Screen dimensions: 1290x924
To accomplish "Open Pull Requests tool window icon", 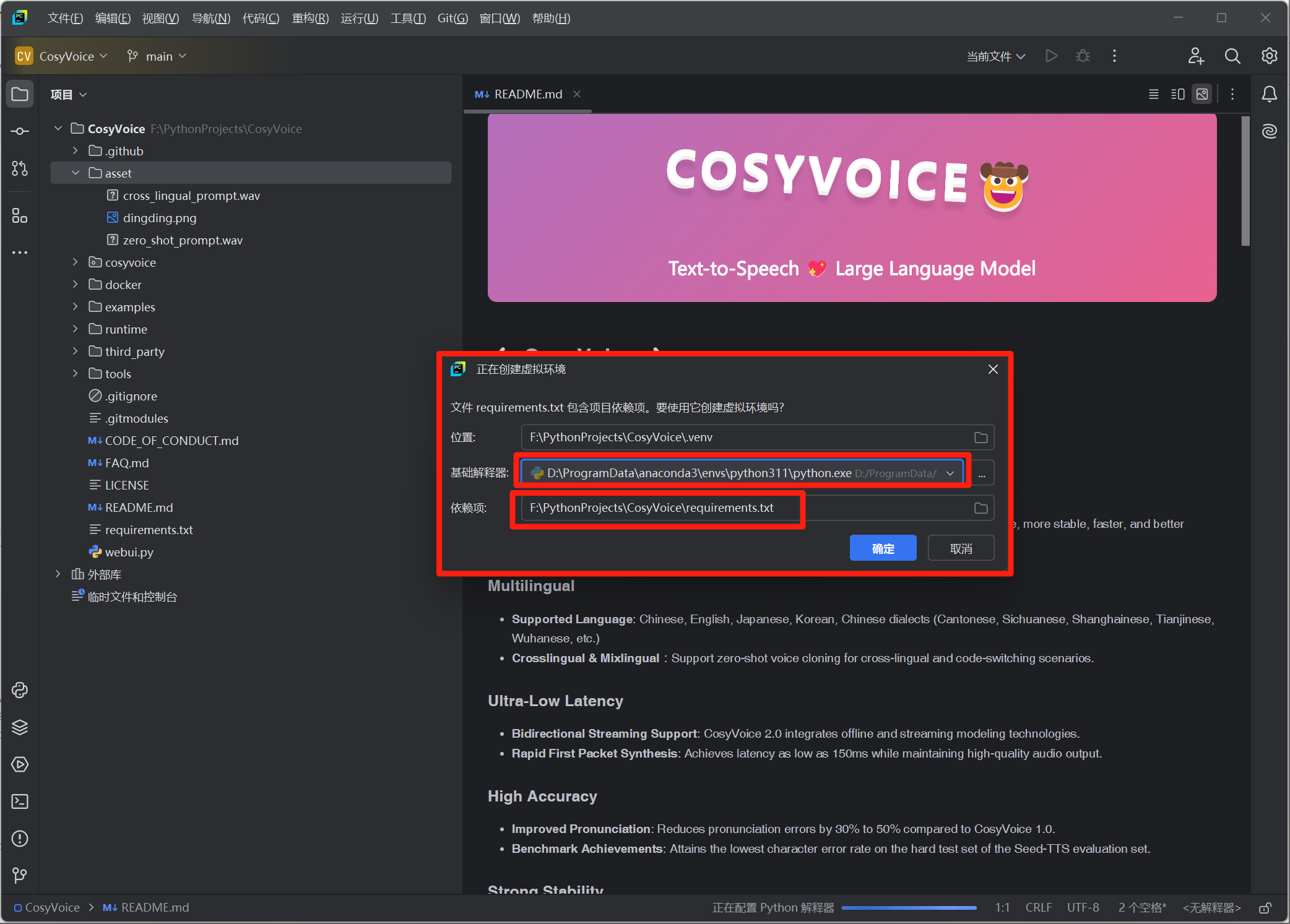I will point(20,168).
